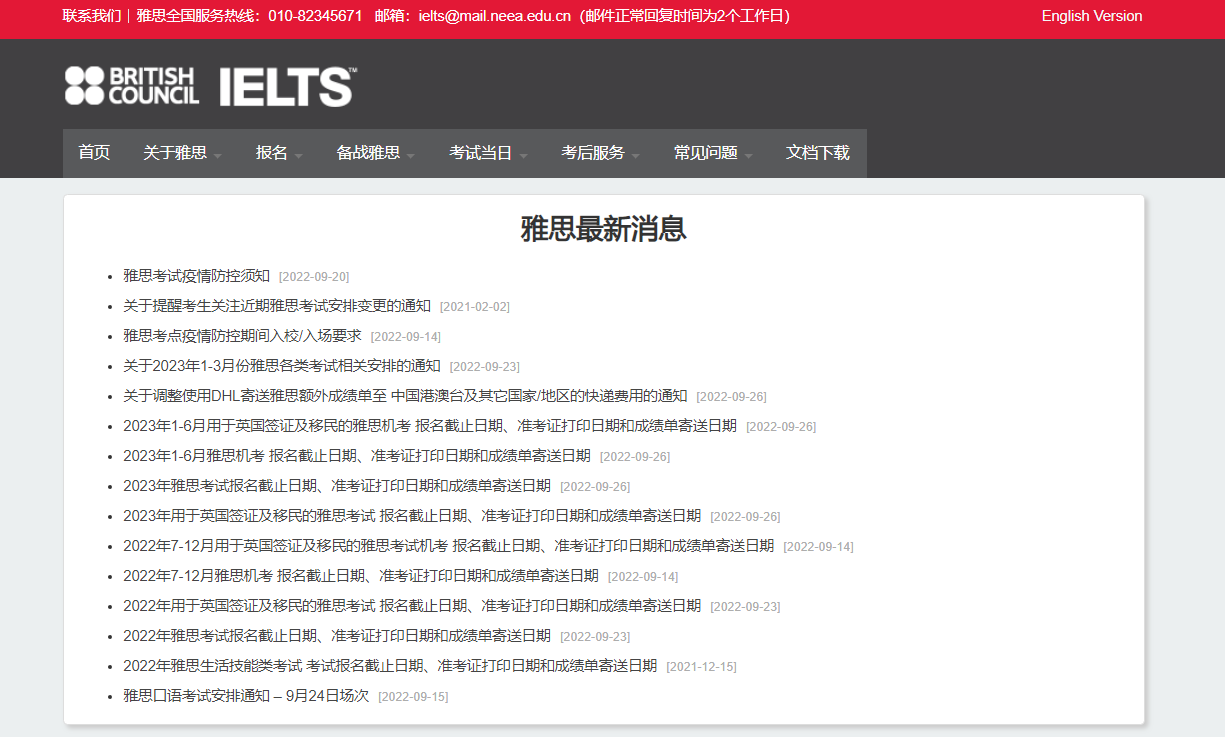Go to 首页 in navigation bar

[94, 153]
